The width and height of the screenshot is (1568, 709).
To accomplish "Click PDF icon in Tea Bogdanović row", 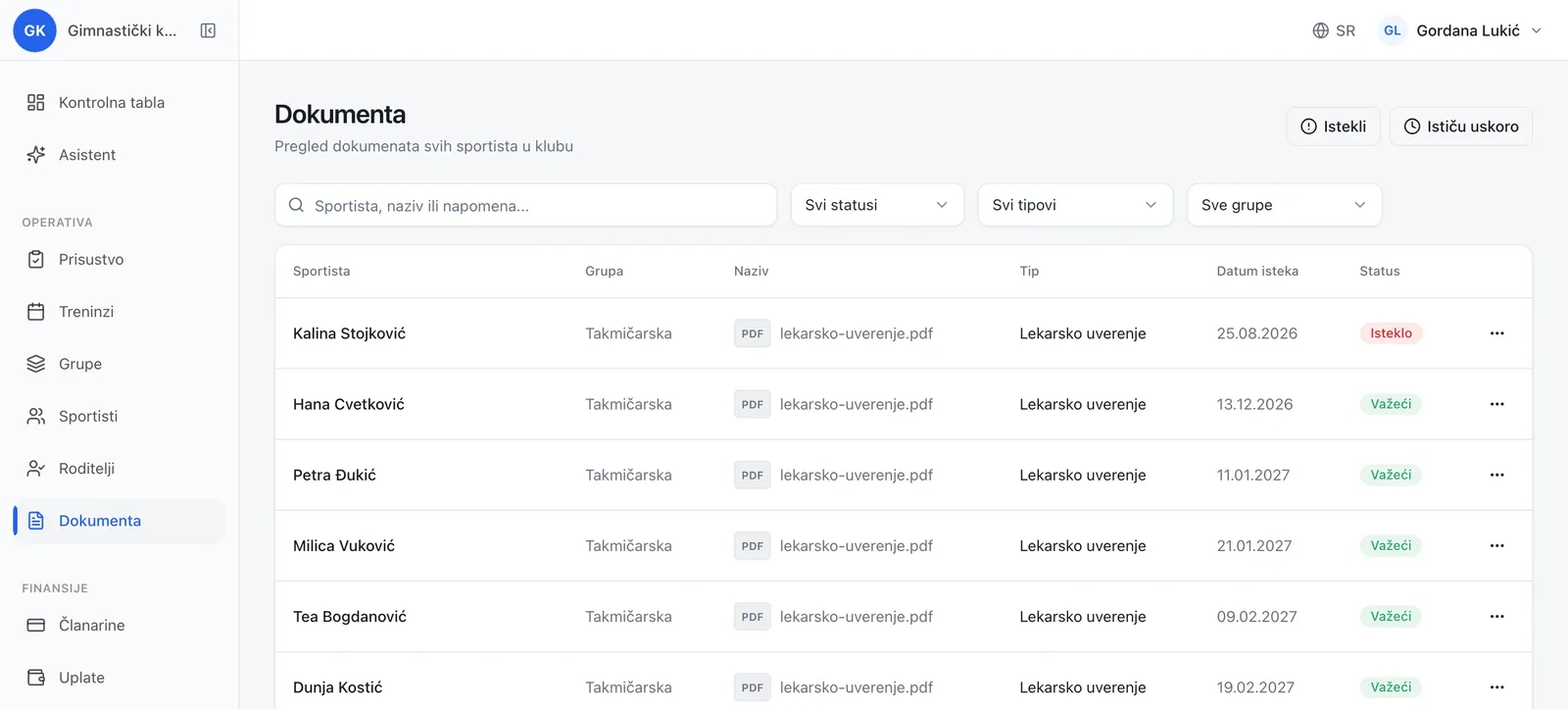I will click(753, 617).
